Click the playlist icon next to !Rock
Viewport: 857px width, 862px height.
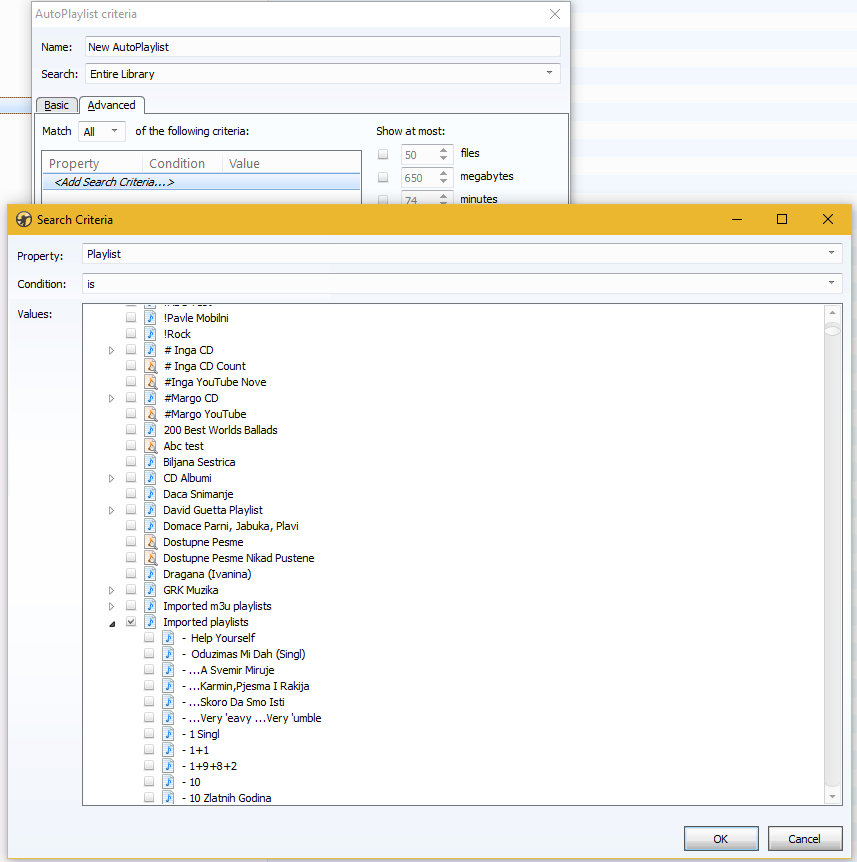pos(150,334)
